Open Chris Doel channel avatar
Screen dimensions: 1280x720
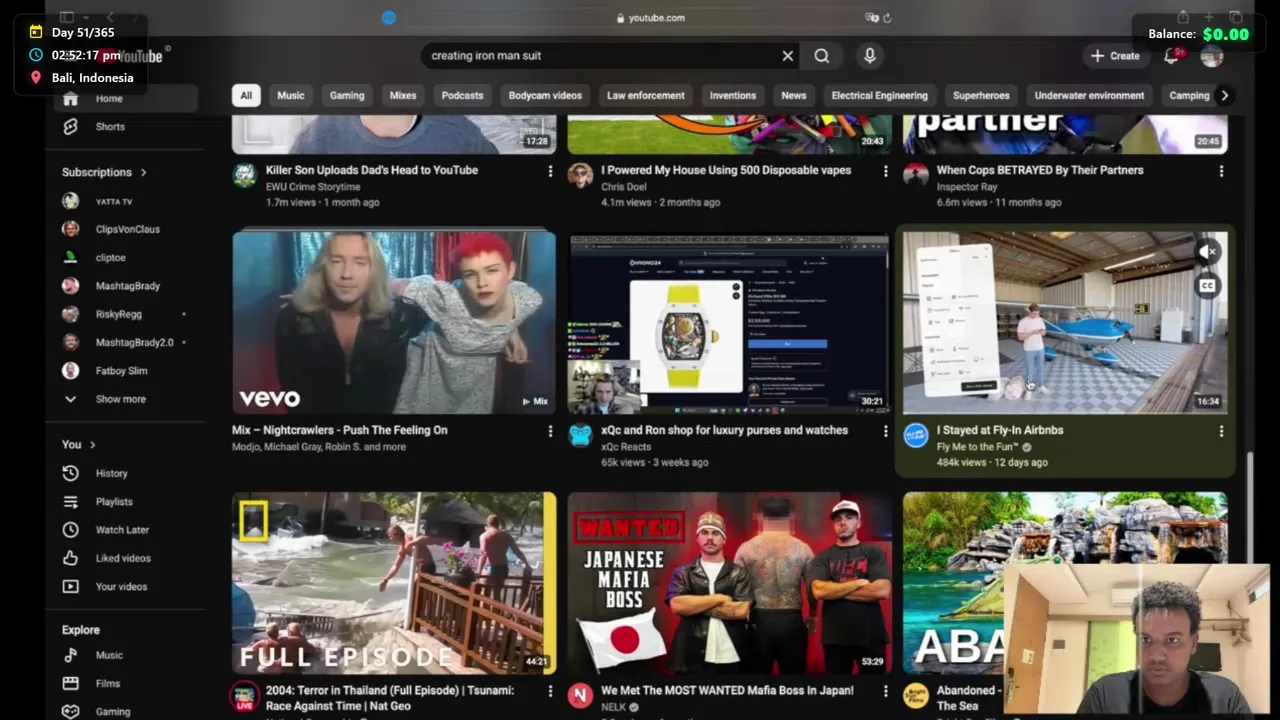580,176
